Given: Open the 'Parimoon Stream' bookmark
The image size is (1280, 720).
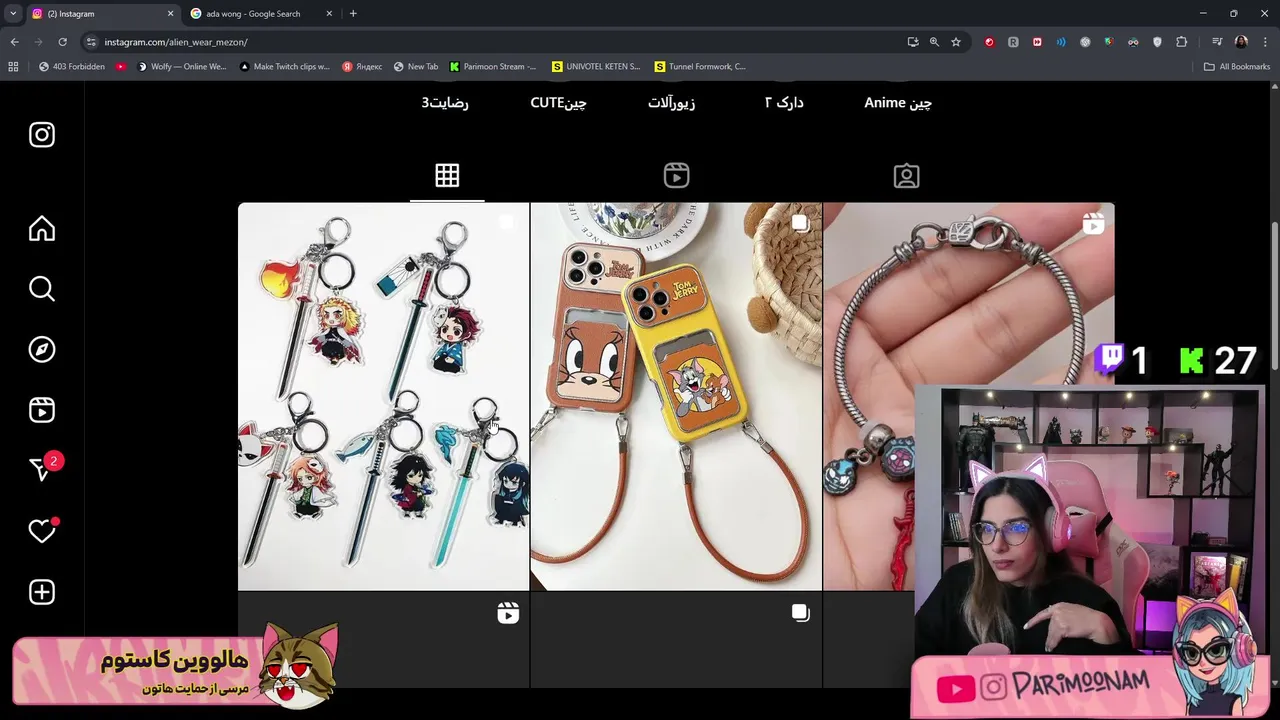Looking at the screenshot, I should tap(493, 67).
